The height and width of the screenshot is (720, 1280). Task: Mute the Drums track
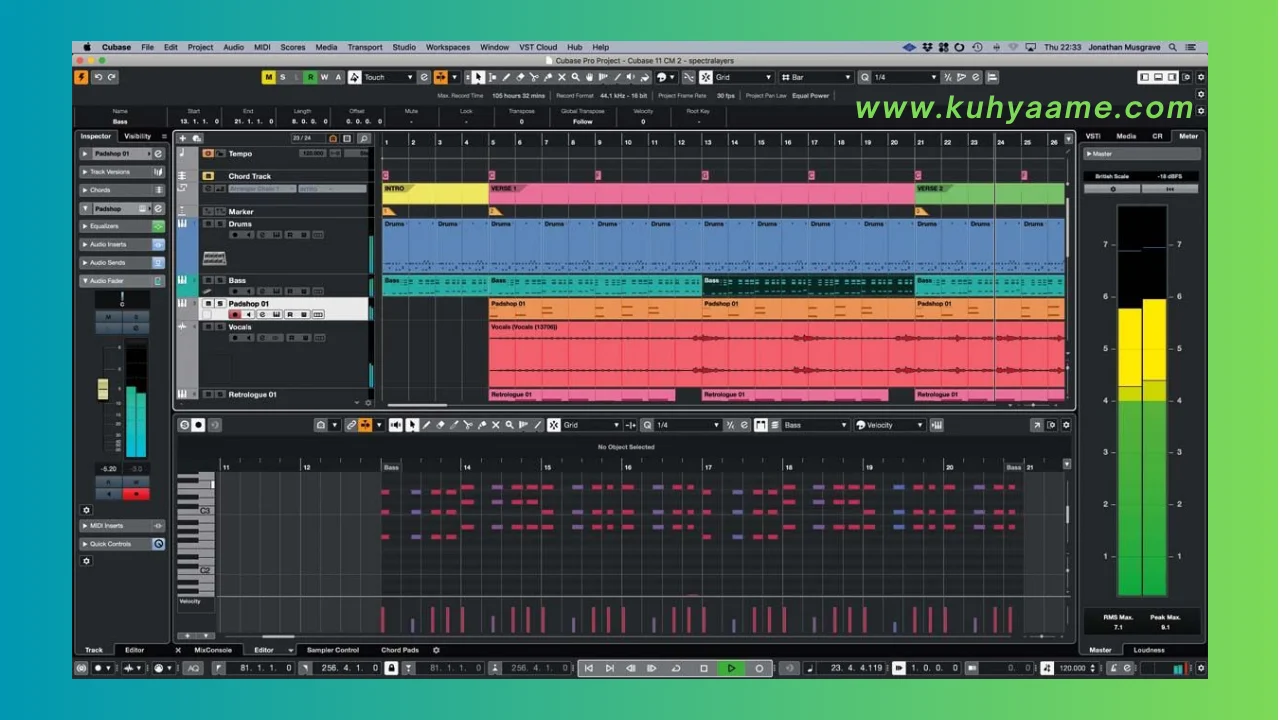tap(208, 224)
